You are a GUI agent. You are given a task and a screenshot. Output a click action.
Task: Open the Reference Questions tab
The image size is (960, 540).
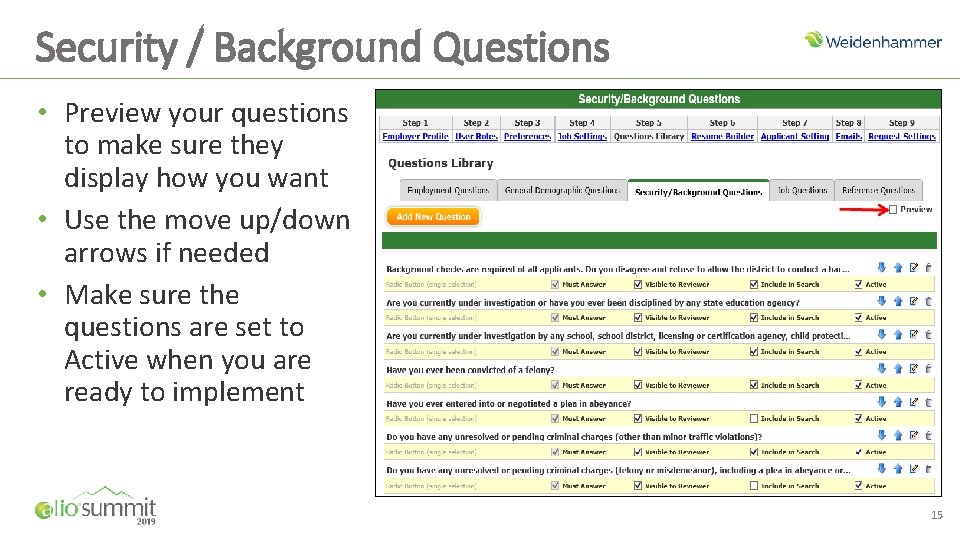pyautogui.click(x=879, y=190)
